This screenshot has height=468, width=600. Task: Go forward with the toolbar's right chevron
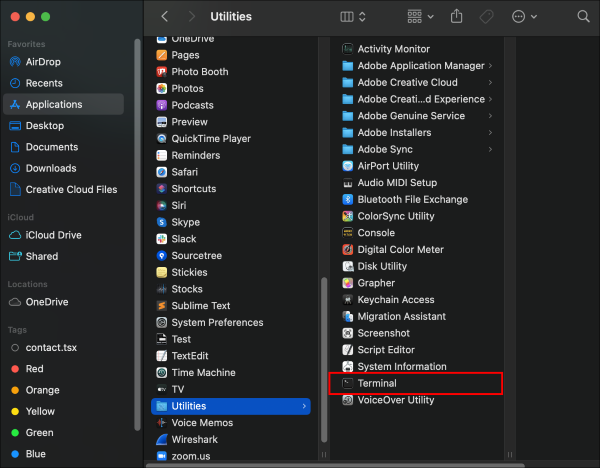click(191, 16)
